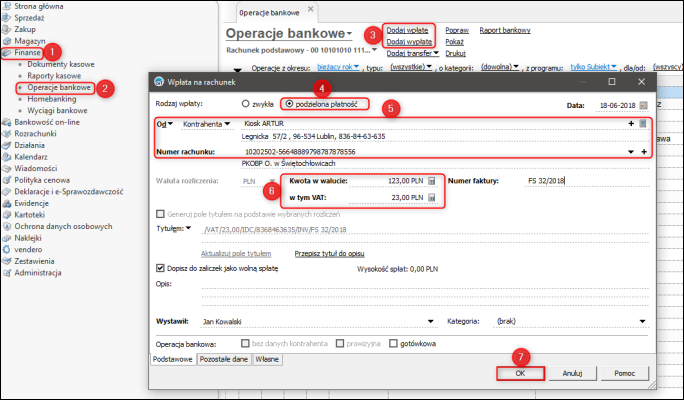The image size is (684, 400).
Task: Click the Wiadomości module icon
Action: pos(7,168)
